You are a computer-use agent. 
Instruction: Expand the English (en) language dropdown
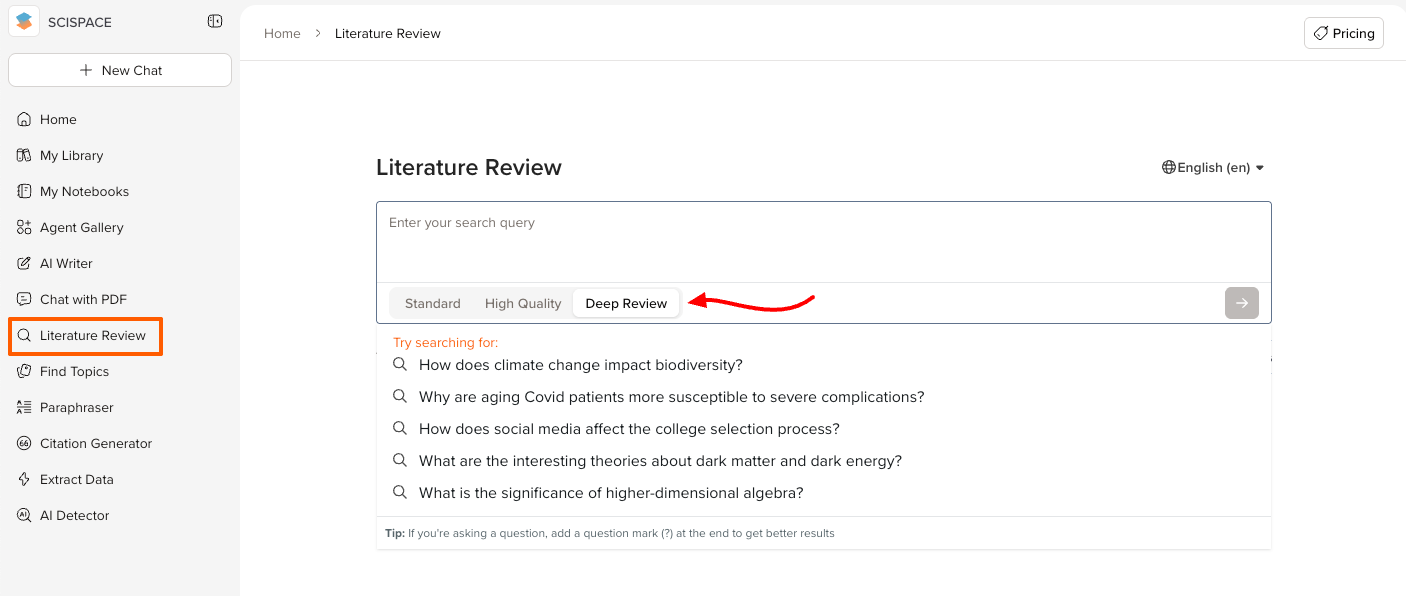tap(1213, 168)
